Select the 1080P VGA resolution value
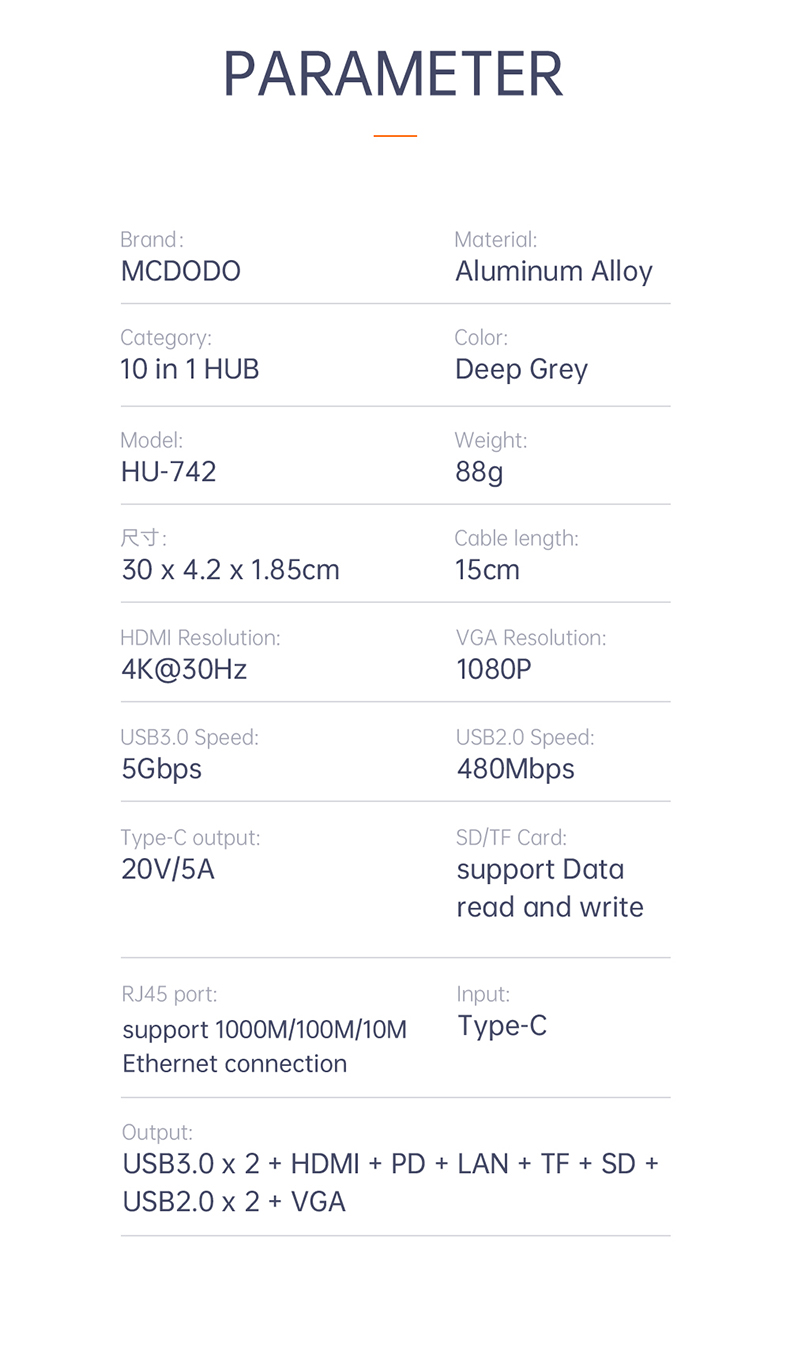The image size is (790, 1354). [x=494, y=669]
